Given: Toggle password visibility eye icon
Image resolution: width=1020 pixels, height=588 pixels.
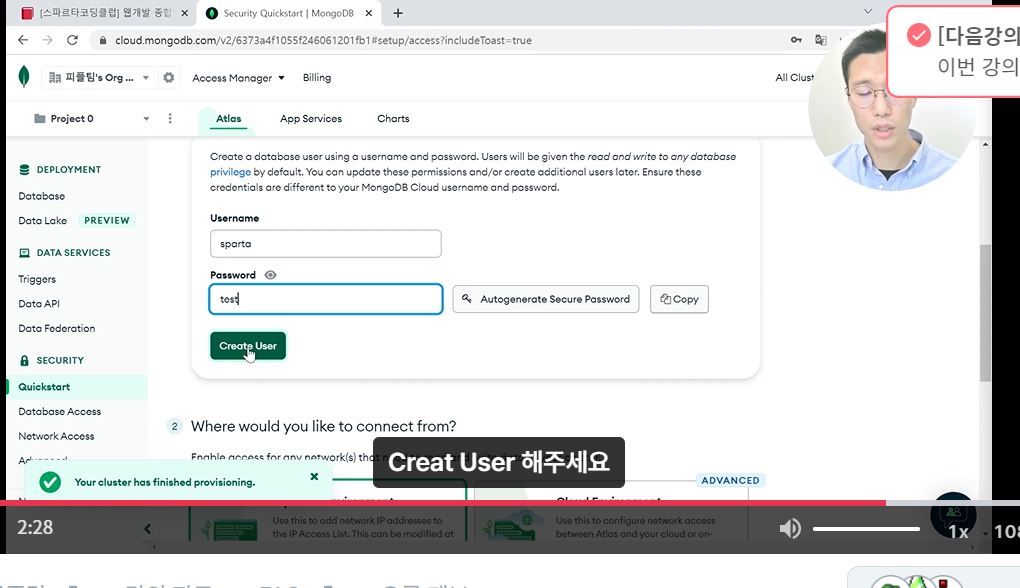Looking at the screenshot, I should (x=271, y=275).
